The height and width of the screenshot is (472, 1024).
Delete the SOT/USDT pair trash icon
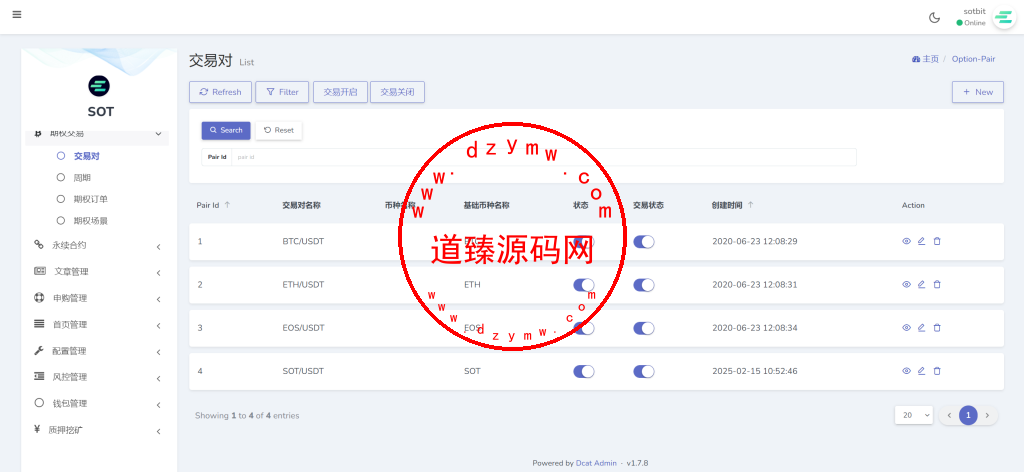[x=937, y=371]
